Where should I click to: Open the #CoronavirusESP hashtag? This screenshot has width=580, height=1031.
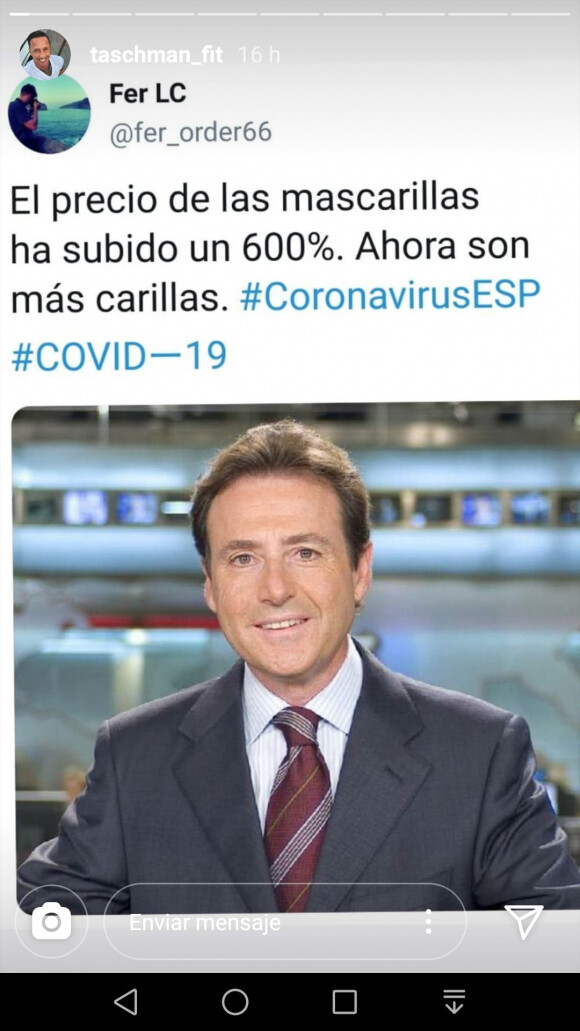point(390,297)
